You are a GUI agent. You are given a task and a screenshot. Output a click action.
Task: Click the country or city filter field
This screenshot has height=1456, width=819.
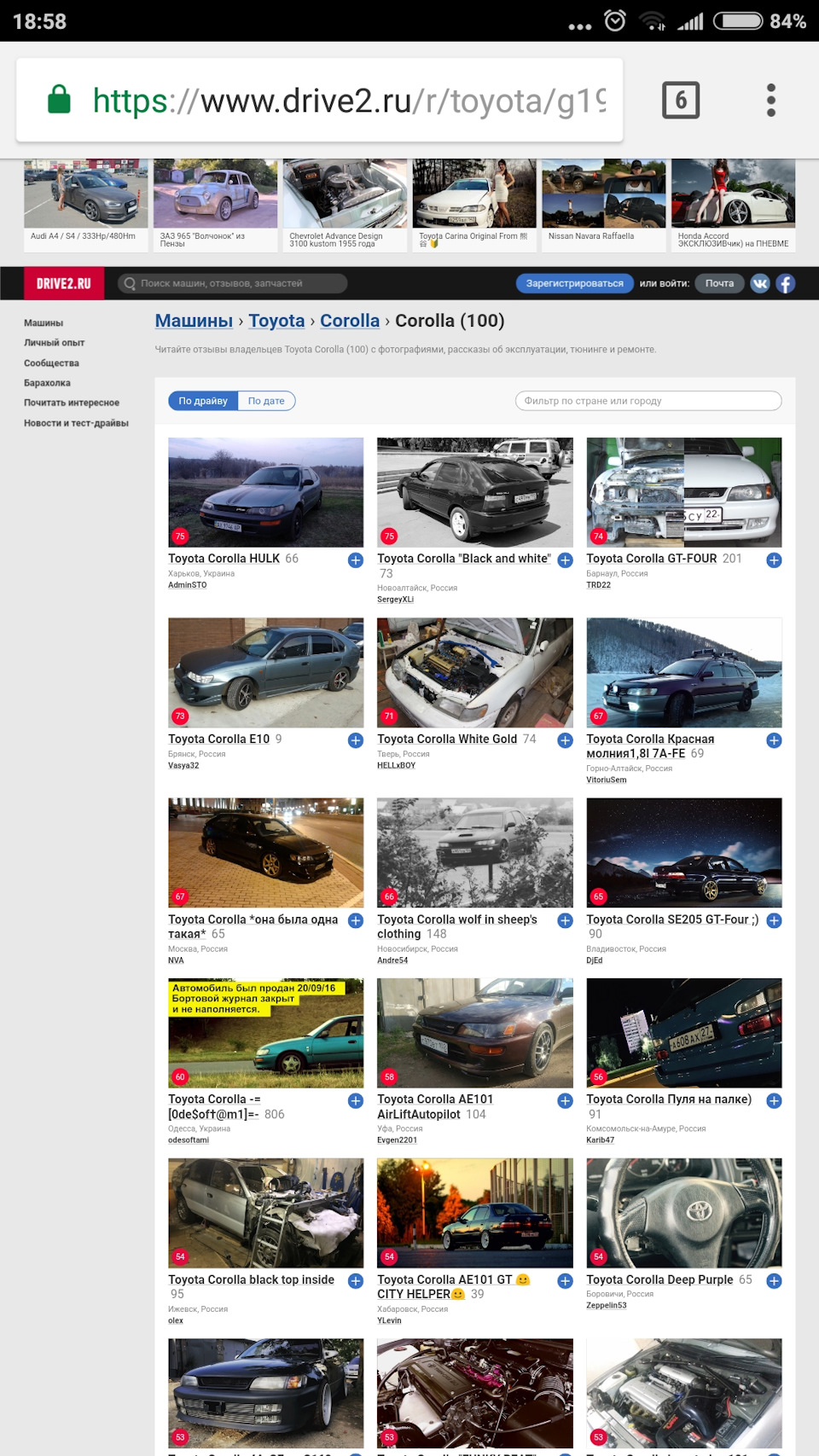tap(648, 401)
